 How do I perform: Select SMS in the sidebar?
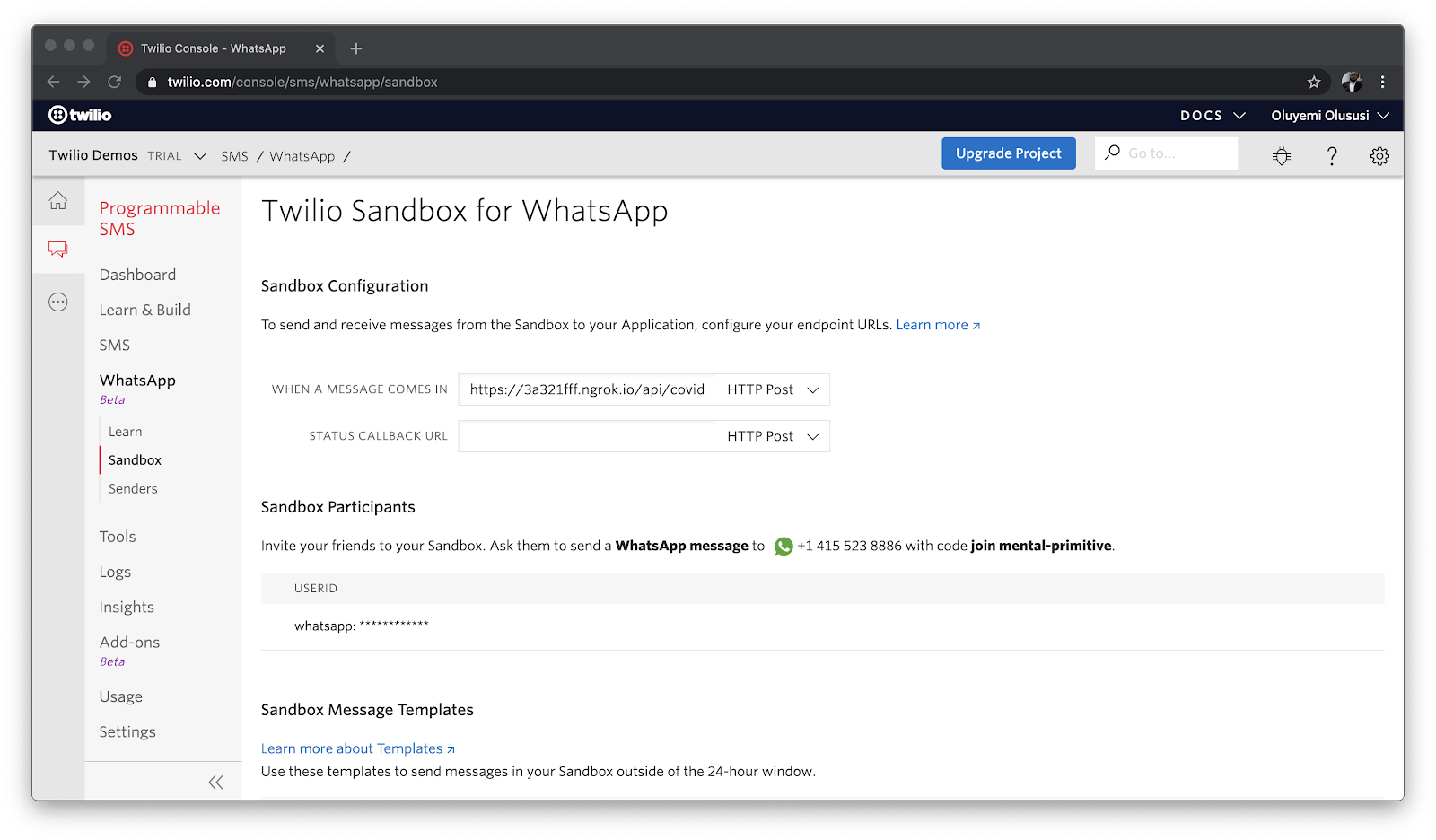(x=114, y=346)
